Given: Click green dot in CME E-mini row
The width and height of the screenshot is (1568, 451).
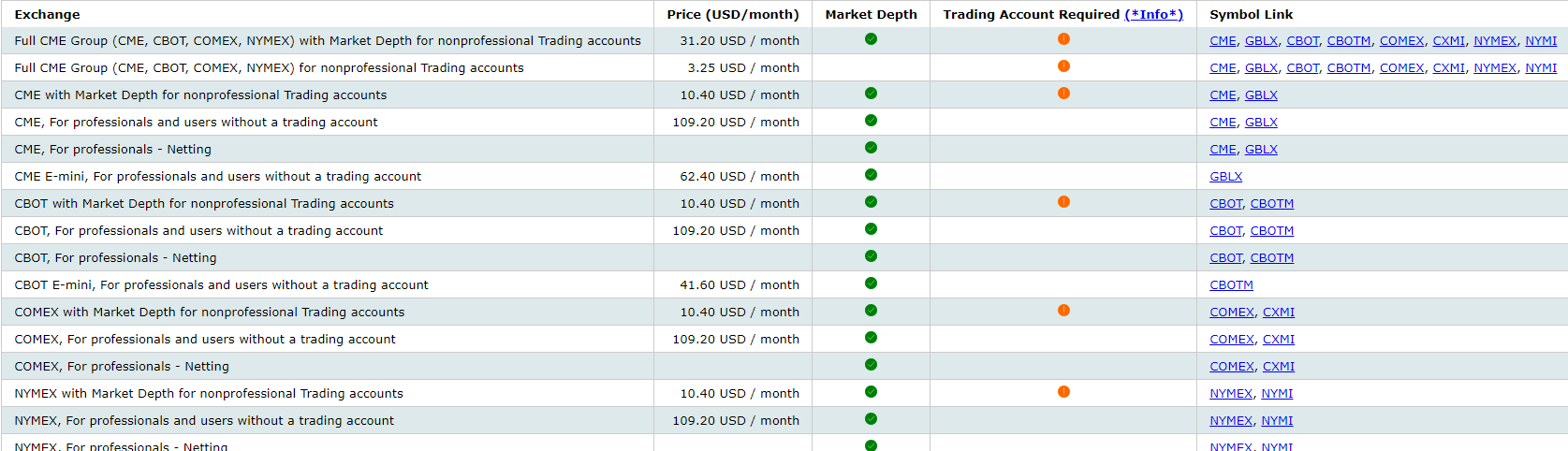Looking at the screenshot, I should (871, 175).
